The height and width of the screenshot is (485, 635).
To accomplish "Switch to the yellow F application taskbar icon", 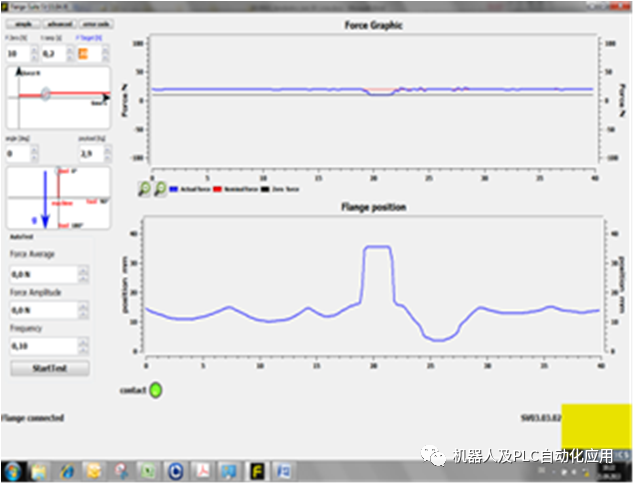I will (x=257, y=471).
